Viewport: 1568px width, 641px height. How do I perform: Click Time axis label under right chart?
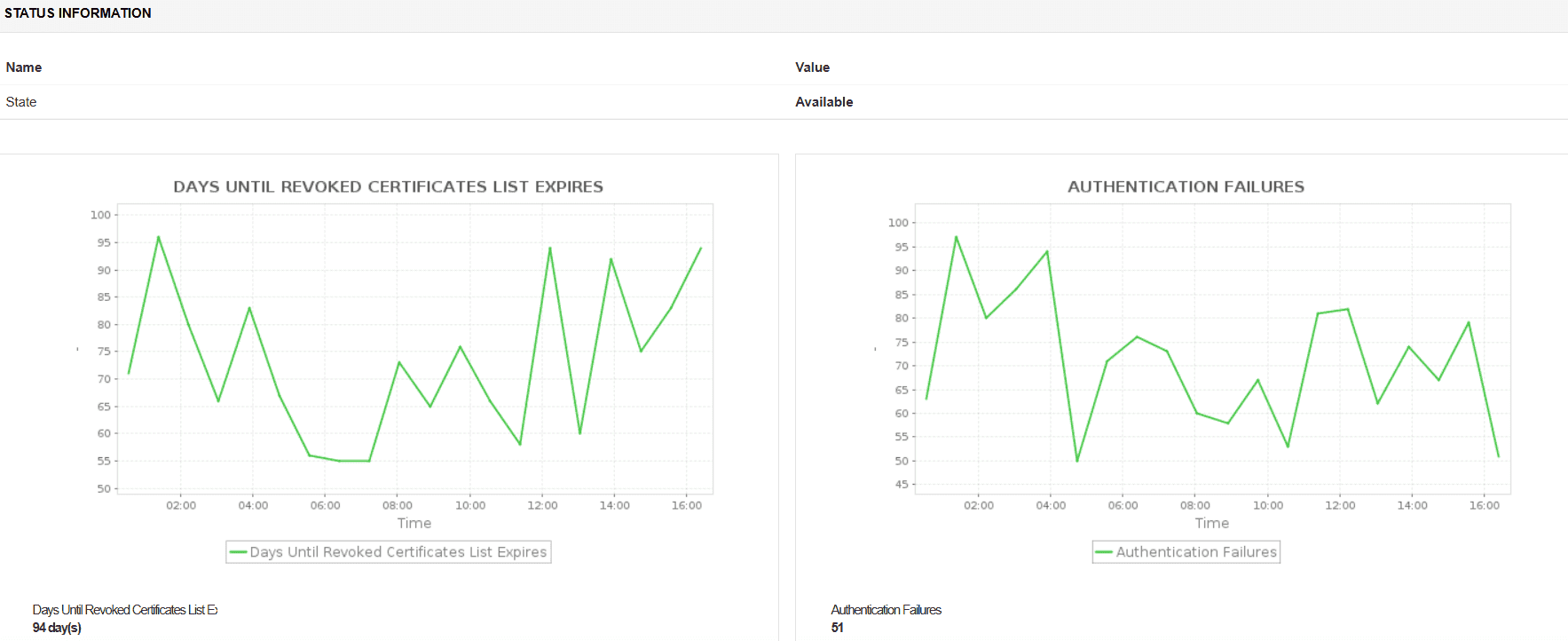[x=1212, y=524]
